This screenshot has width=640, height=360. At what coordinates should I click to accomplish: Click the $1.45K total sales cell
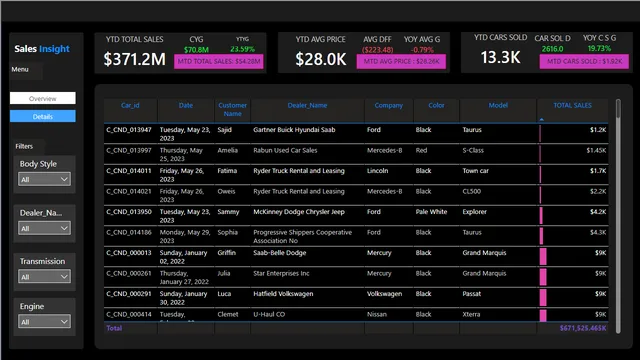click(x=596, y=150)
